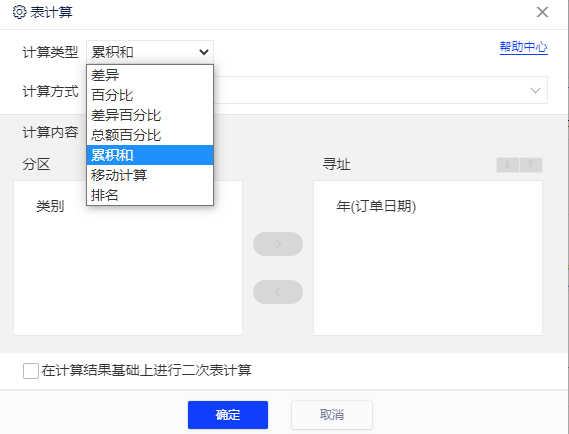Viewport: 569px width, 434px height.
Task: Collapse the 计算类型 dropdown via its arrow
Action: click(x=204, y=52)
